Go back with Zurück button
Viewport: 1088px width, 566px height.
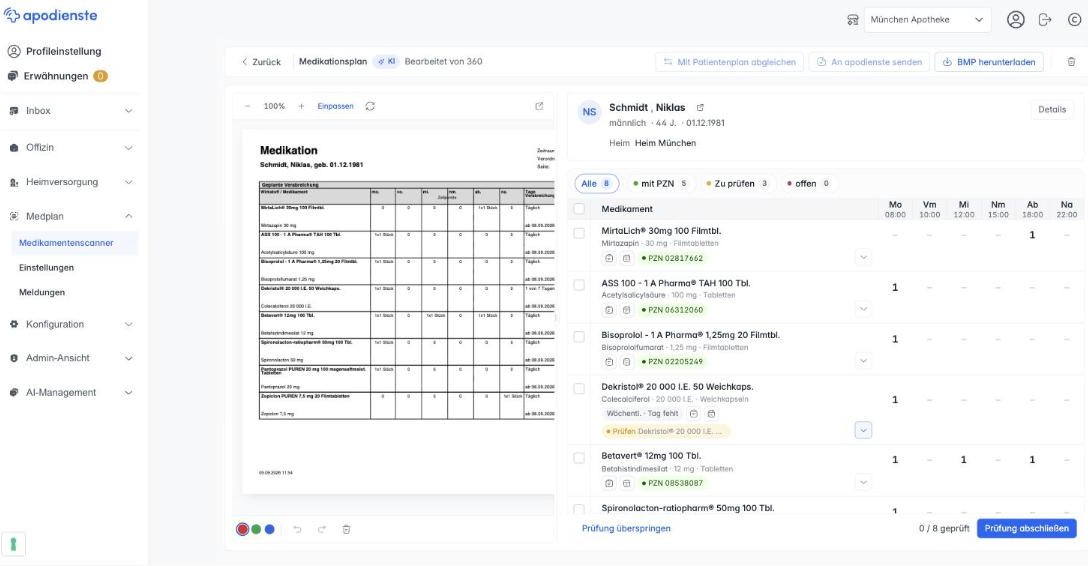click(x=261, y=62)
